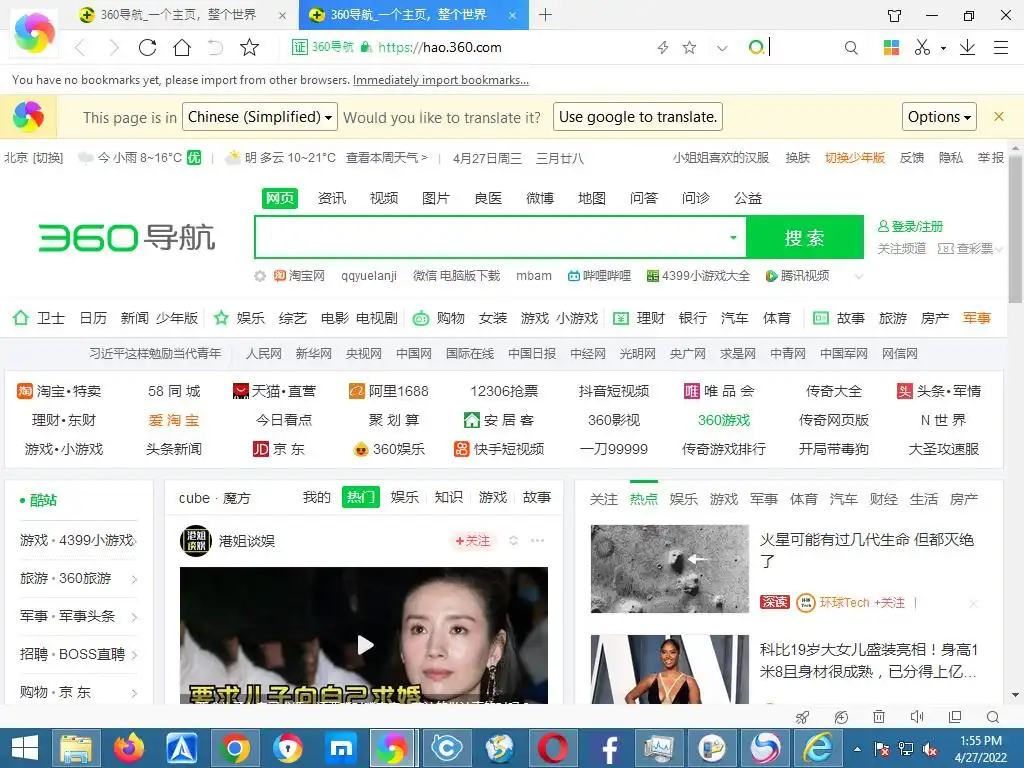The width and height of the screenshot is (1024, 768).
Task: Favorite this page with address bar star
Action: point(689,47)
